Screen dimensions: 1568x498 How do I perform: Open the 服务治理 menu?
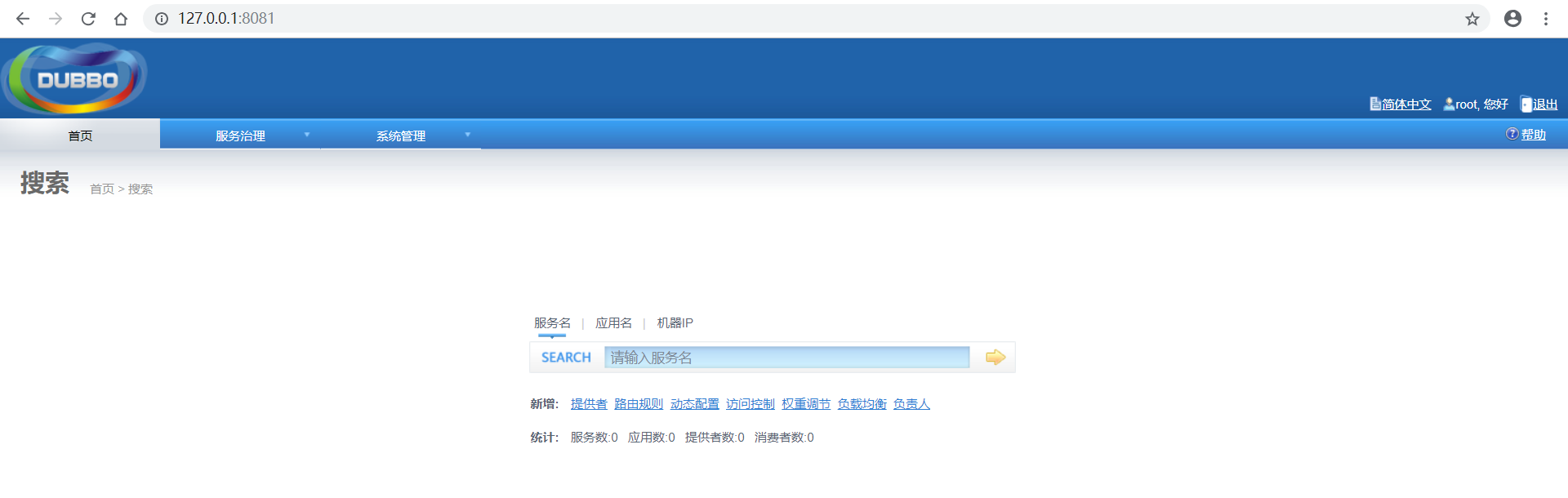(x=240, y=136)
